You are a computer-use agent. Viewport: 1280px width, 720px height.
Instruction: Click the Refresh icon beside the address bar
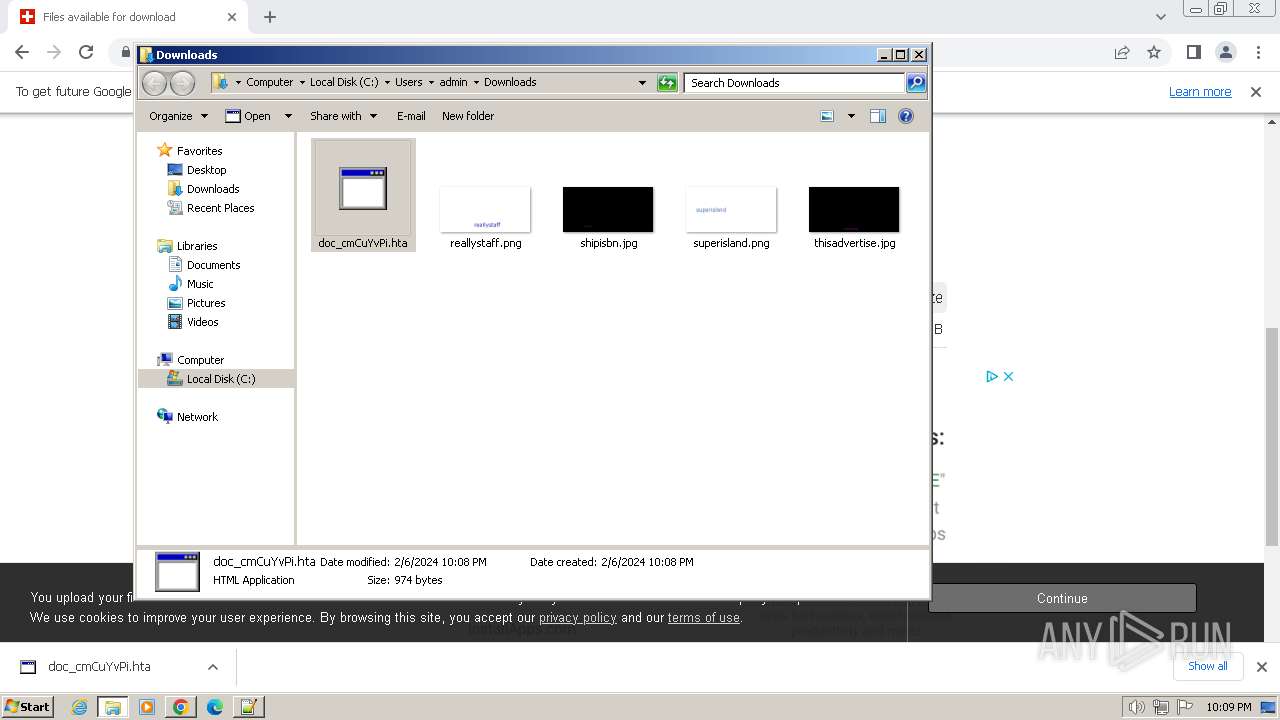[667, 83]
